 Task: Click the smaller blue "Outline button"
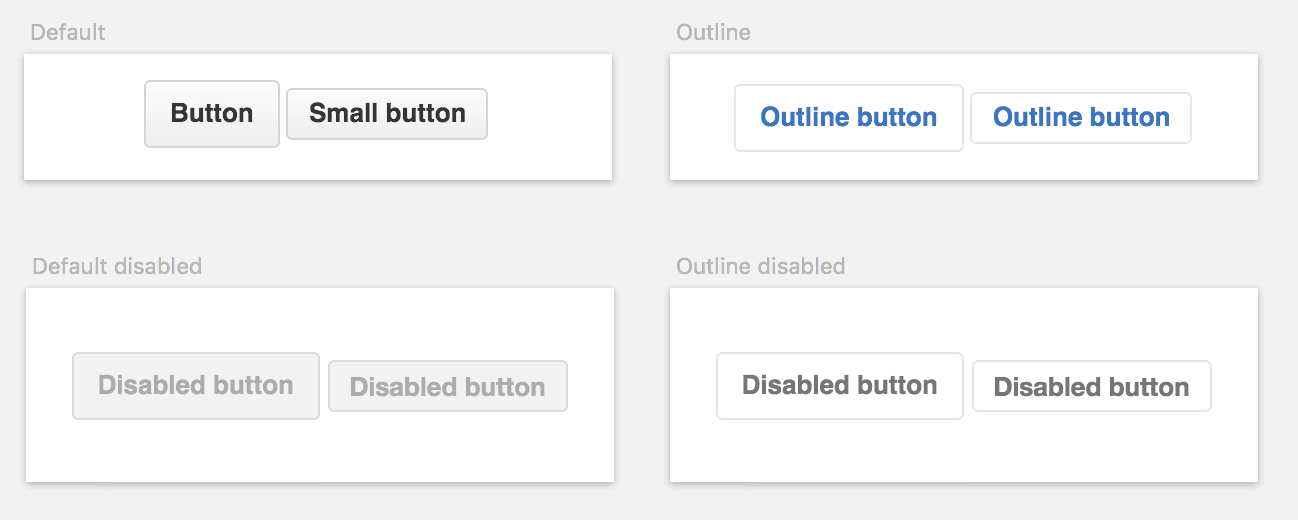[1081, 118]
